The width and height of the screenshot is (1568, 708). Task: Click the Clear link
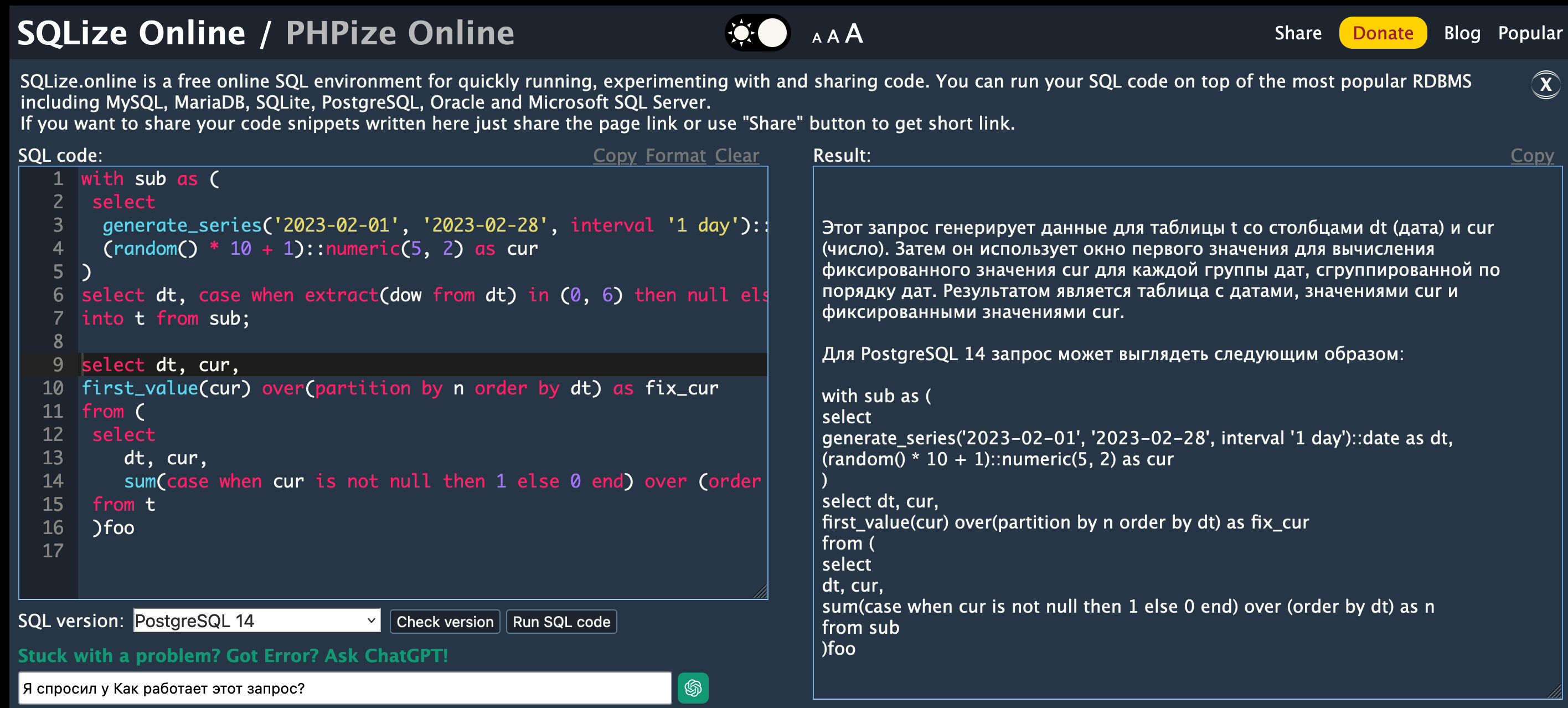(x=736, y=156)
